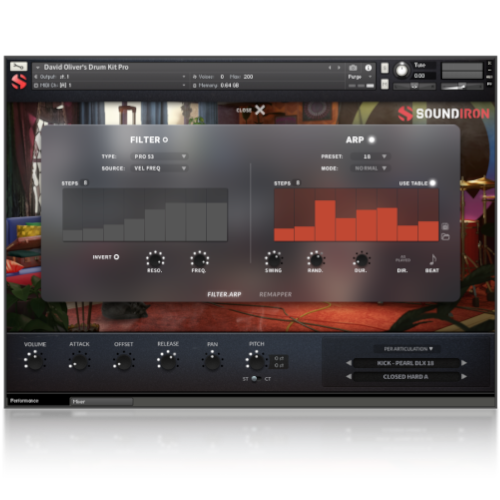
Task: Click the table save icon beside ARP graph
Action: [445, 227]
